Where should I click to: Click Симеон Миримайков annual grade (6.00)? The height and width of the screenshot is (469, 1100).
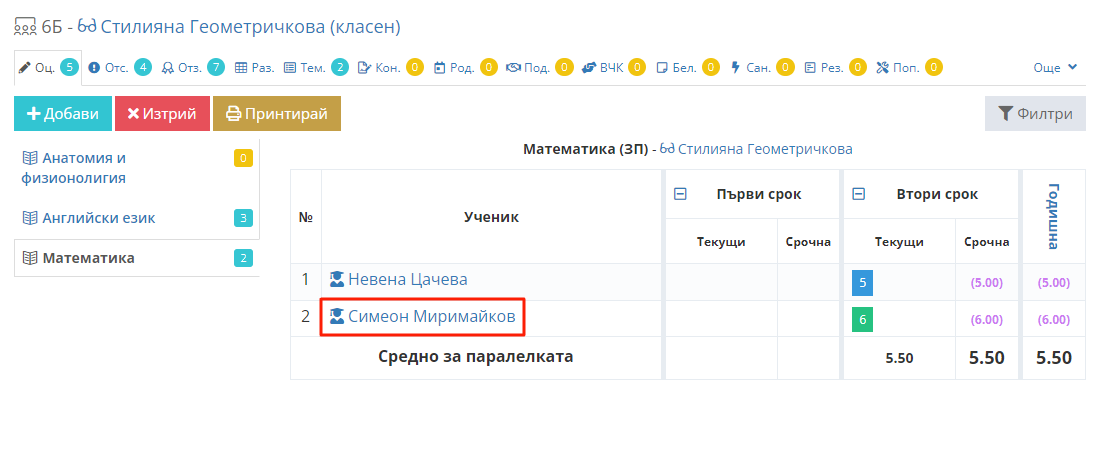[1054, 320]
